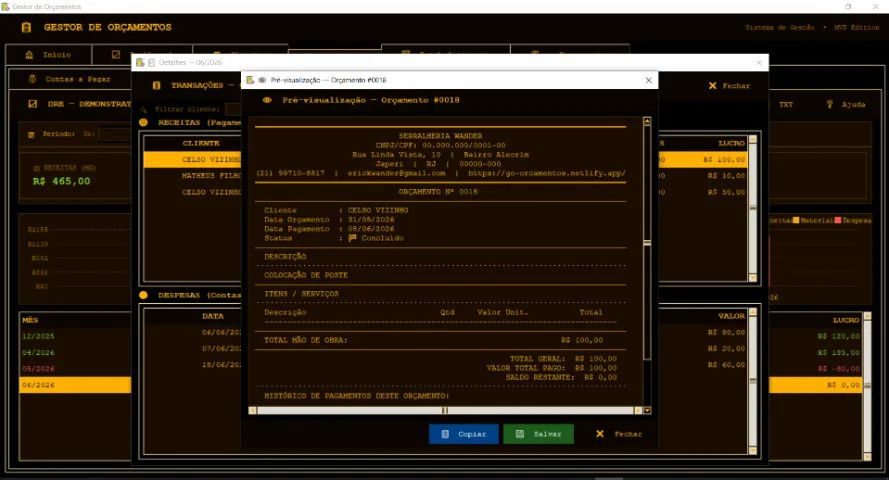Click the home icon on Início tab
The image size is (889, 480).
pos(29,55)
